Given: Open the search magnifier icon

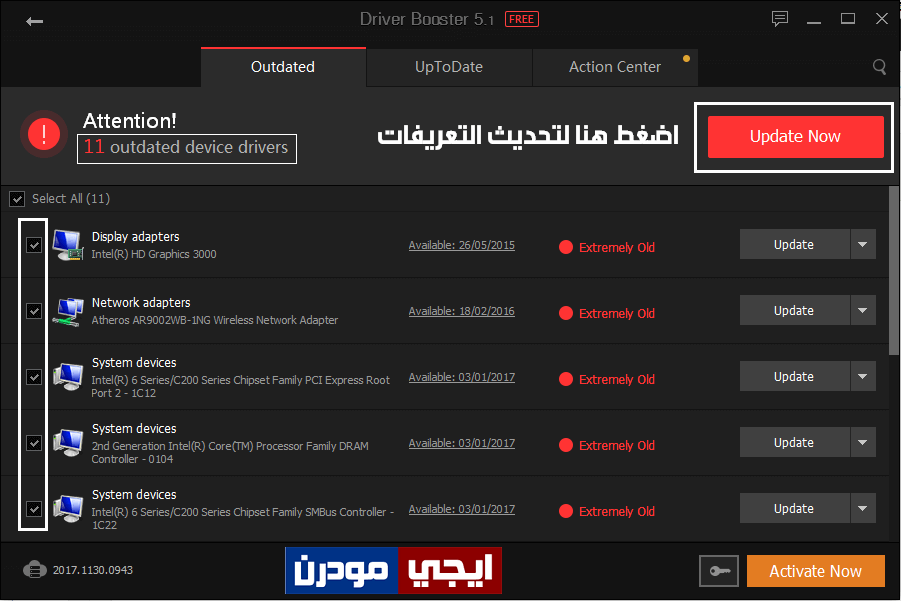Looking at the screenshot, I should (879, 67).
